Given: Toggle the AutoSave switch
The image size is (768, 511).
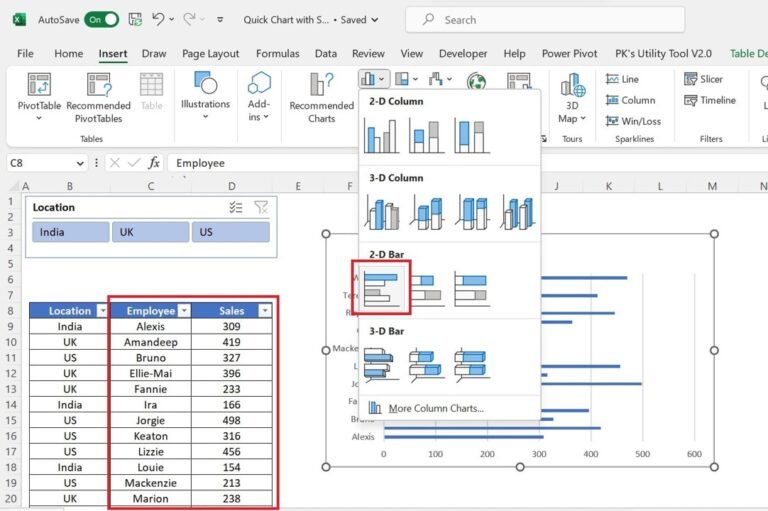Looking at the screenshot, I should click(x=101, y=19).
